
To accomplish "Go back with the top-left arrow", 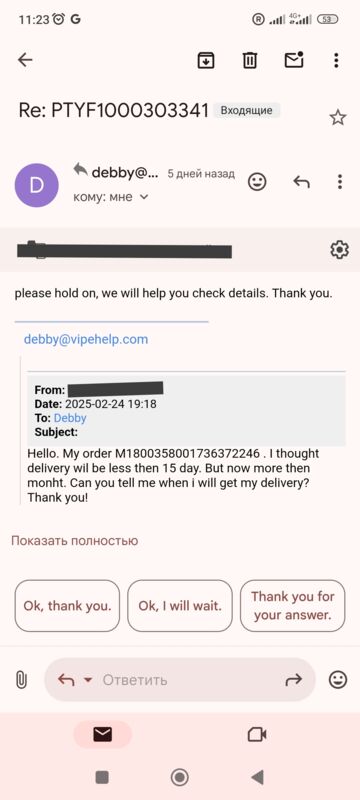I will [25, 60].
